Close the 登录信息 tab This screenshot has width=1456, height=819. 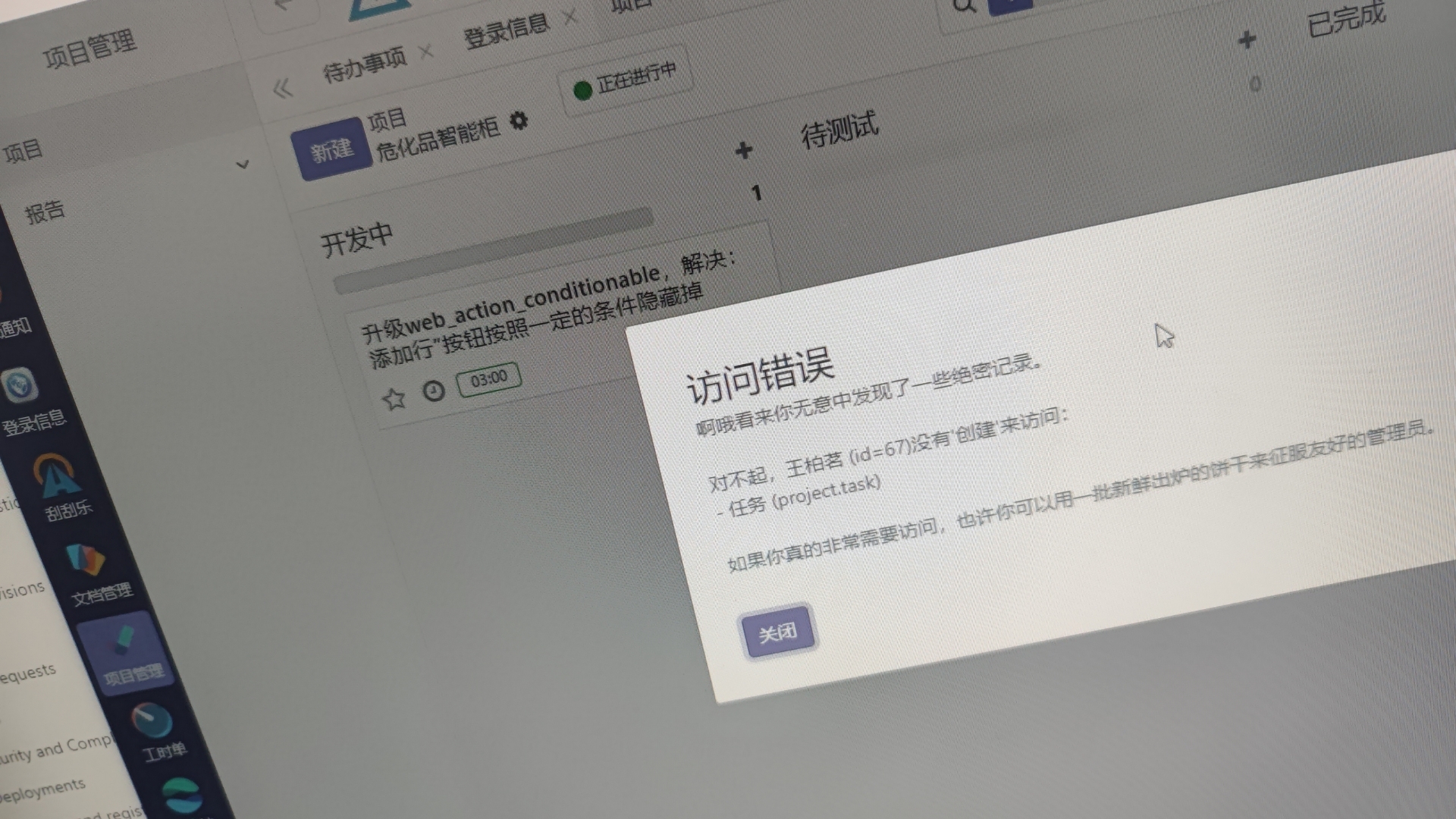pyautogui.click(x=570, y=17)
